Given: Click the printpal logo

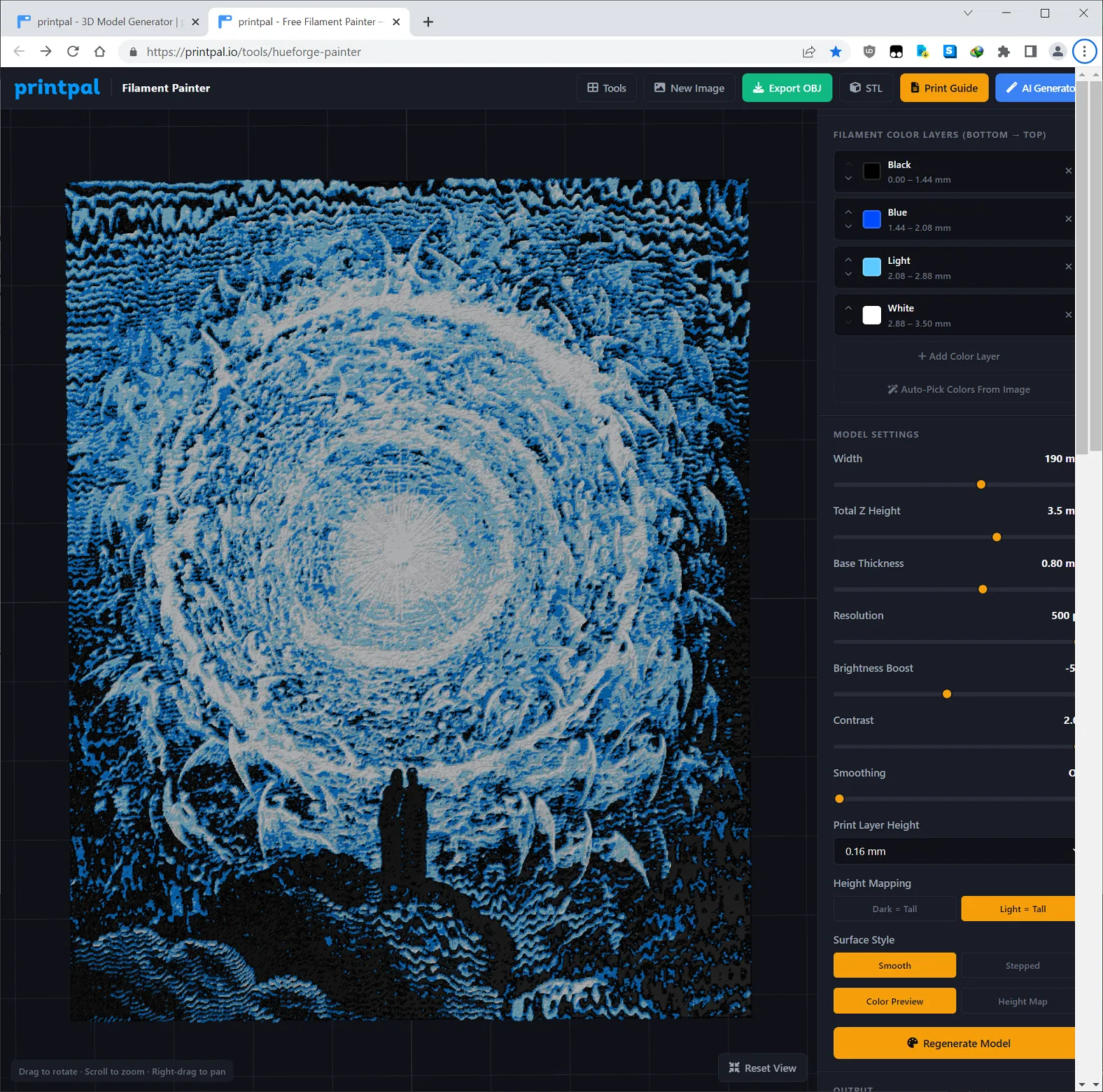Looking at the screenshot, I should click(x=57, y=87).
